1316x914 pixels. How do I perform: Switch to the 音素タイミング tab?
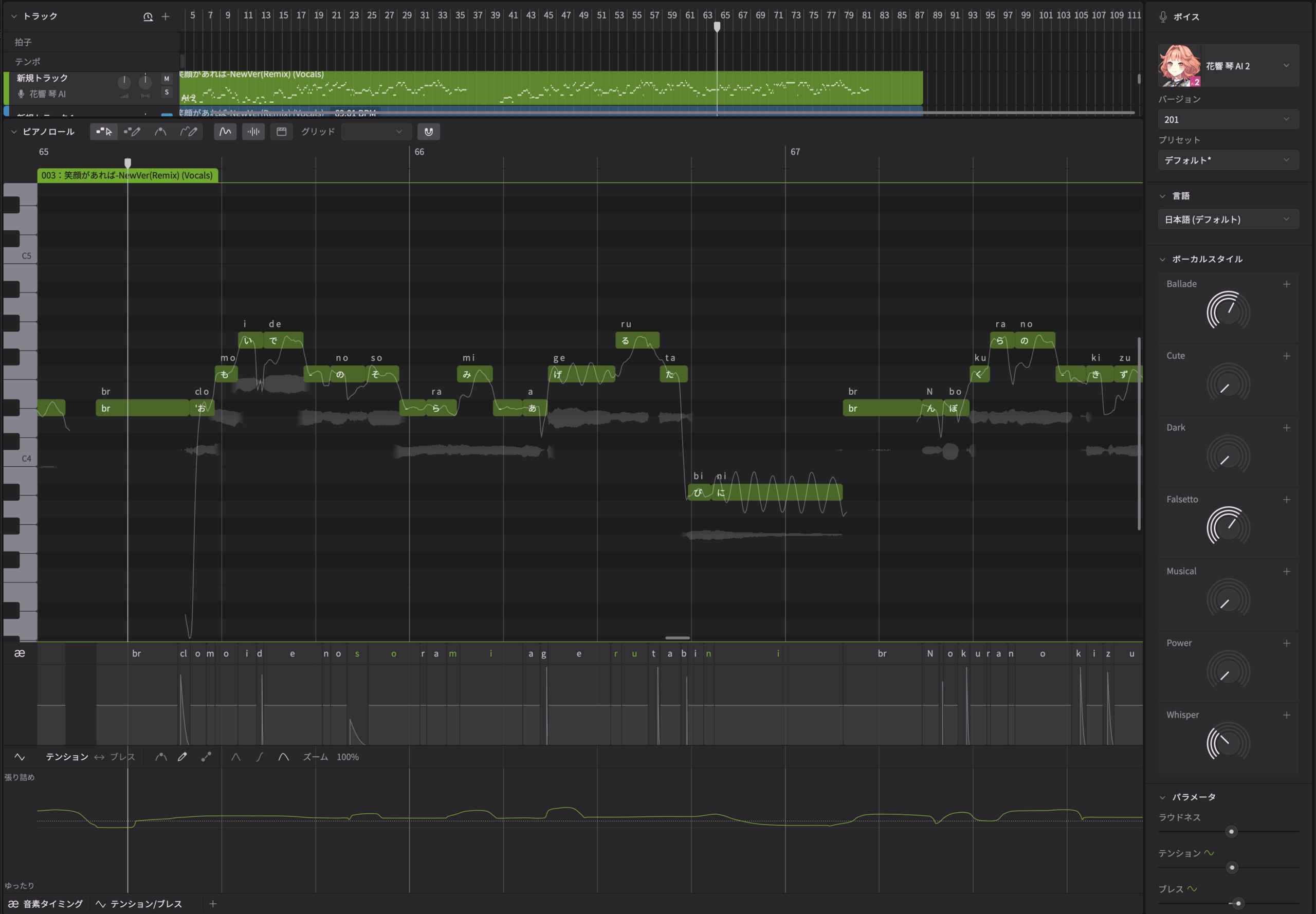(46, 904)
